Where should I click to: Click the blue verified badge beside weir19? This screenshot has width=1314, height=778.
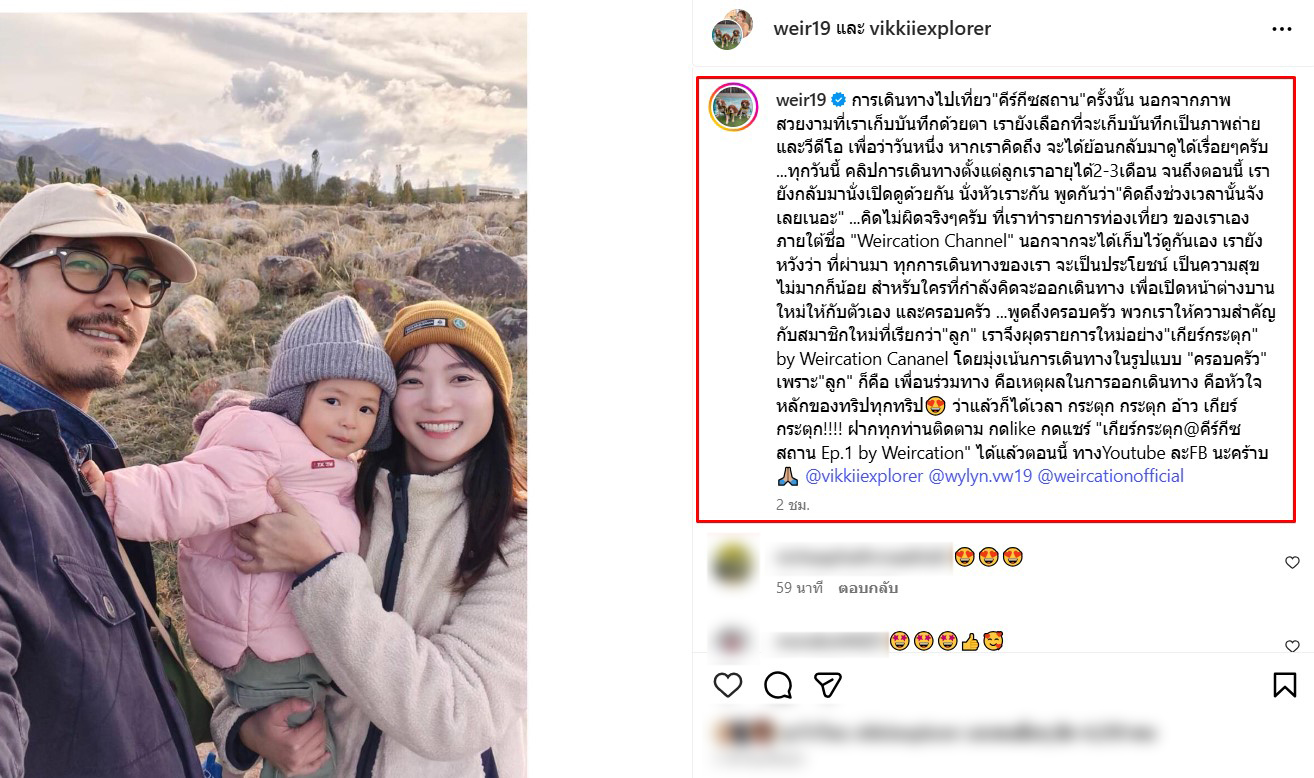839,100
